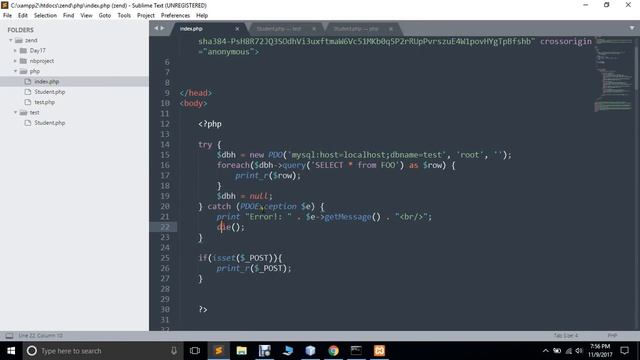Open the VirtualBox cube icon on taskbar
This screenshot has width=640, height=360.
coord(310,351)
